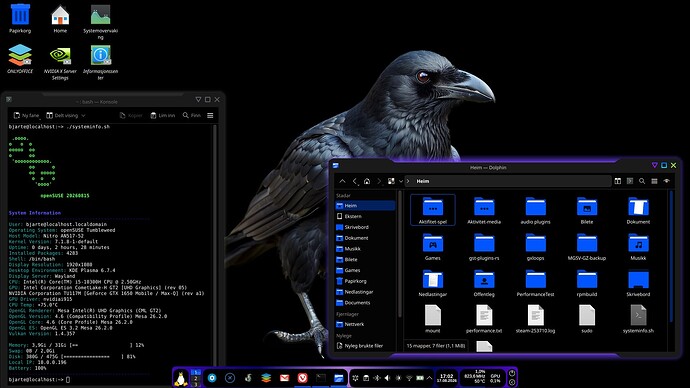Click Konsole vertical scrollbar
The image size is (690, 388).
[215, 246]
